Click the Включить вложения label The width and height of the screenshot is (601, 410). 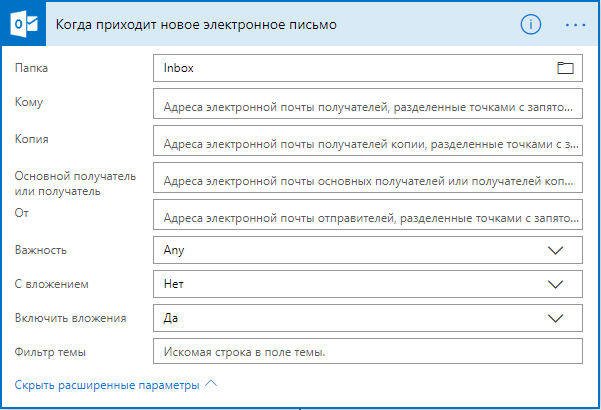[x=71, y=318]
